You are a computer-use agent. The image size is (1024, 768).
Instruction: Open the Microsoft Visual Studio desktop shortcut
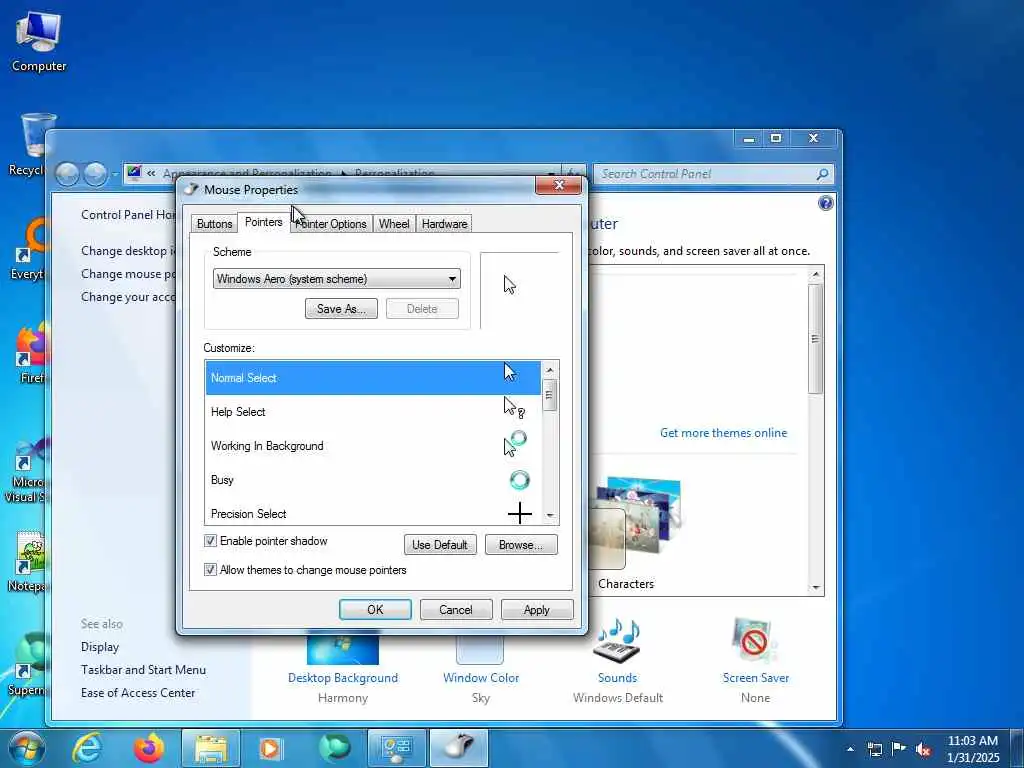pyautogui.click(x=26, y=470)
